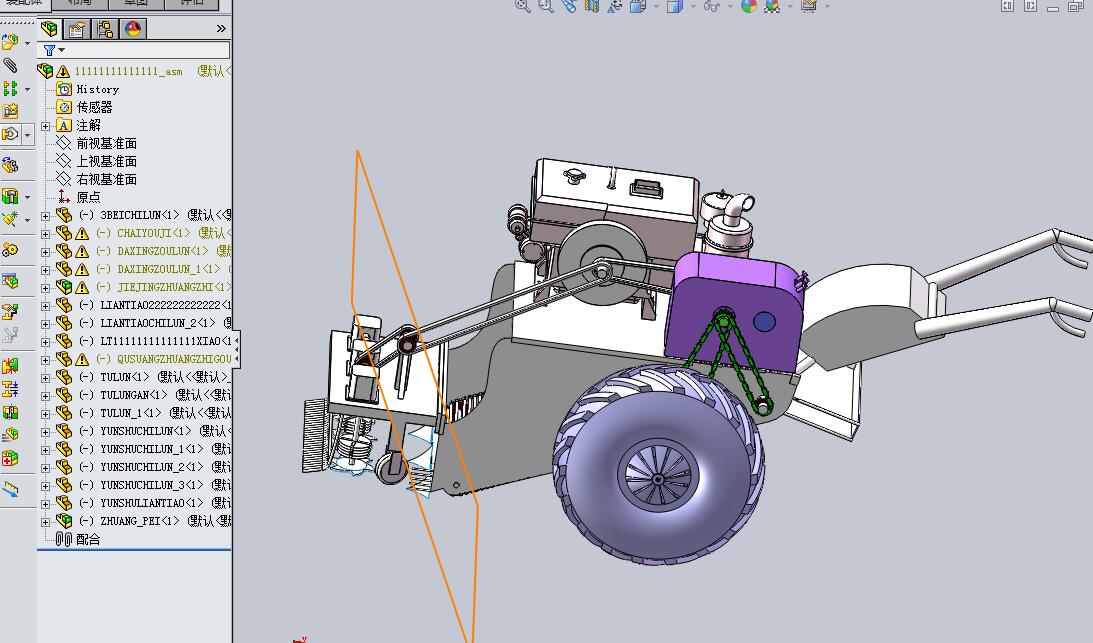Open the FeatureManager design tree tab
1093x643 pixels.
coord(49,29)
